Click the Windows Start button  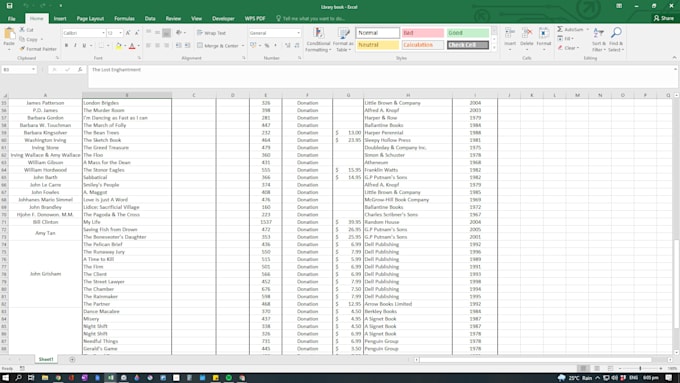tap(6, 378)
